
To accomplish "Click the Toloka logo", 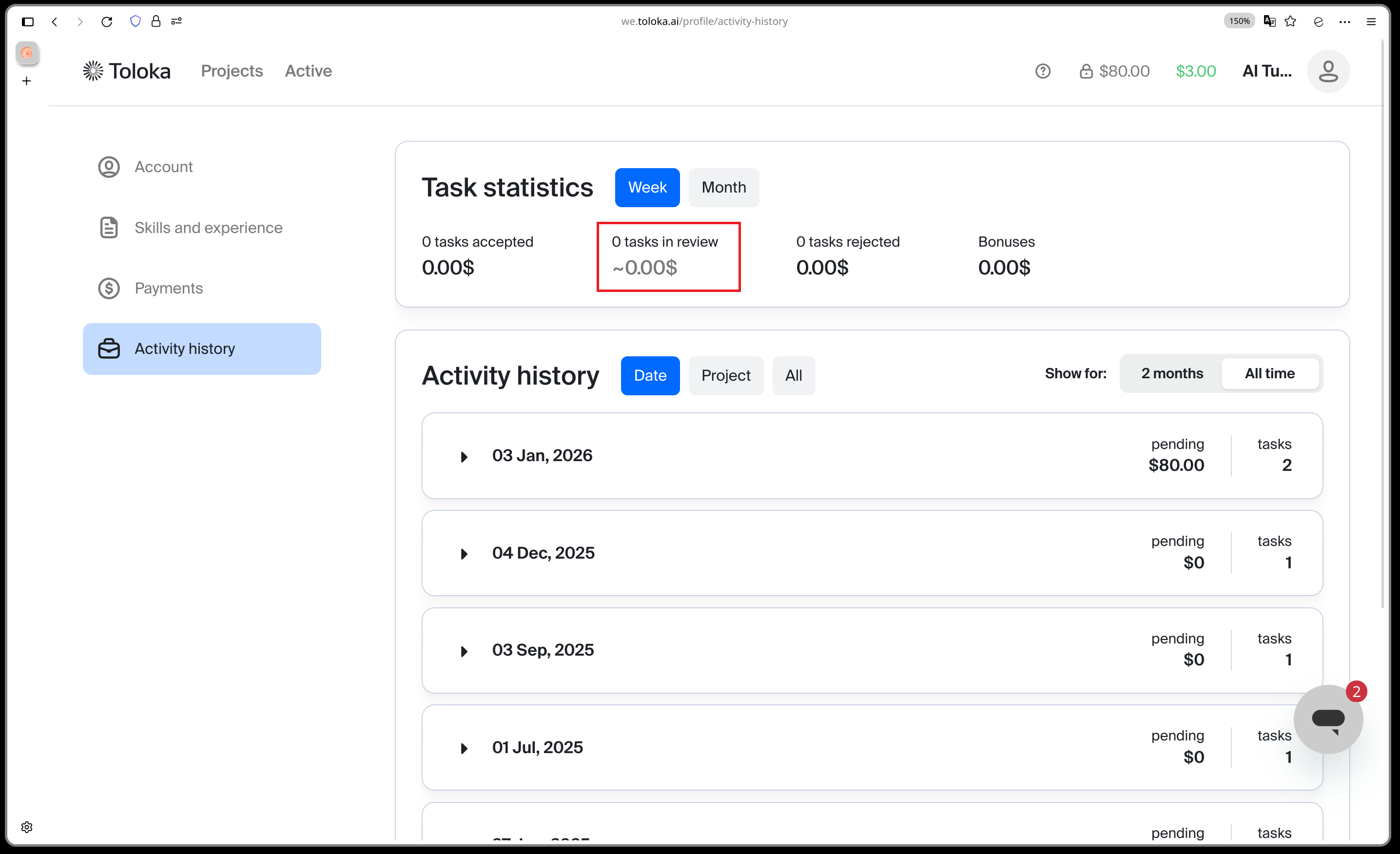I will 126,71.
